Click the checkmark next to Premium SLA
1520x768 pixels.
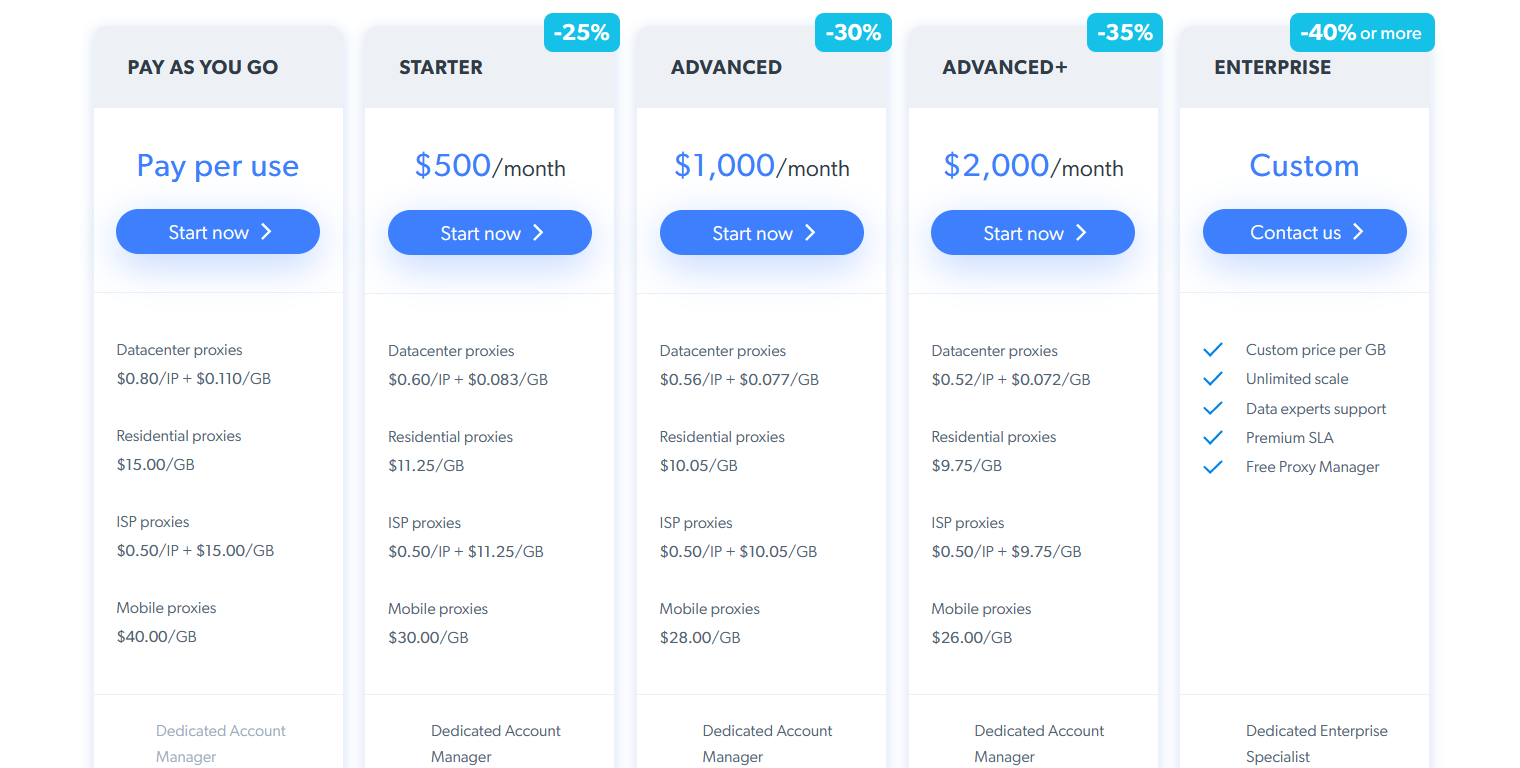coord(1213,438)
